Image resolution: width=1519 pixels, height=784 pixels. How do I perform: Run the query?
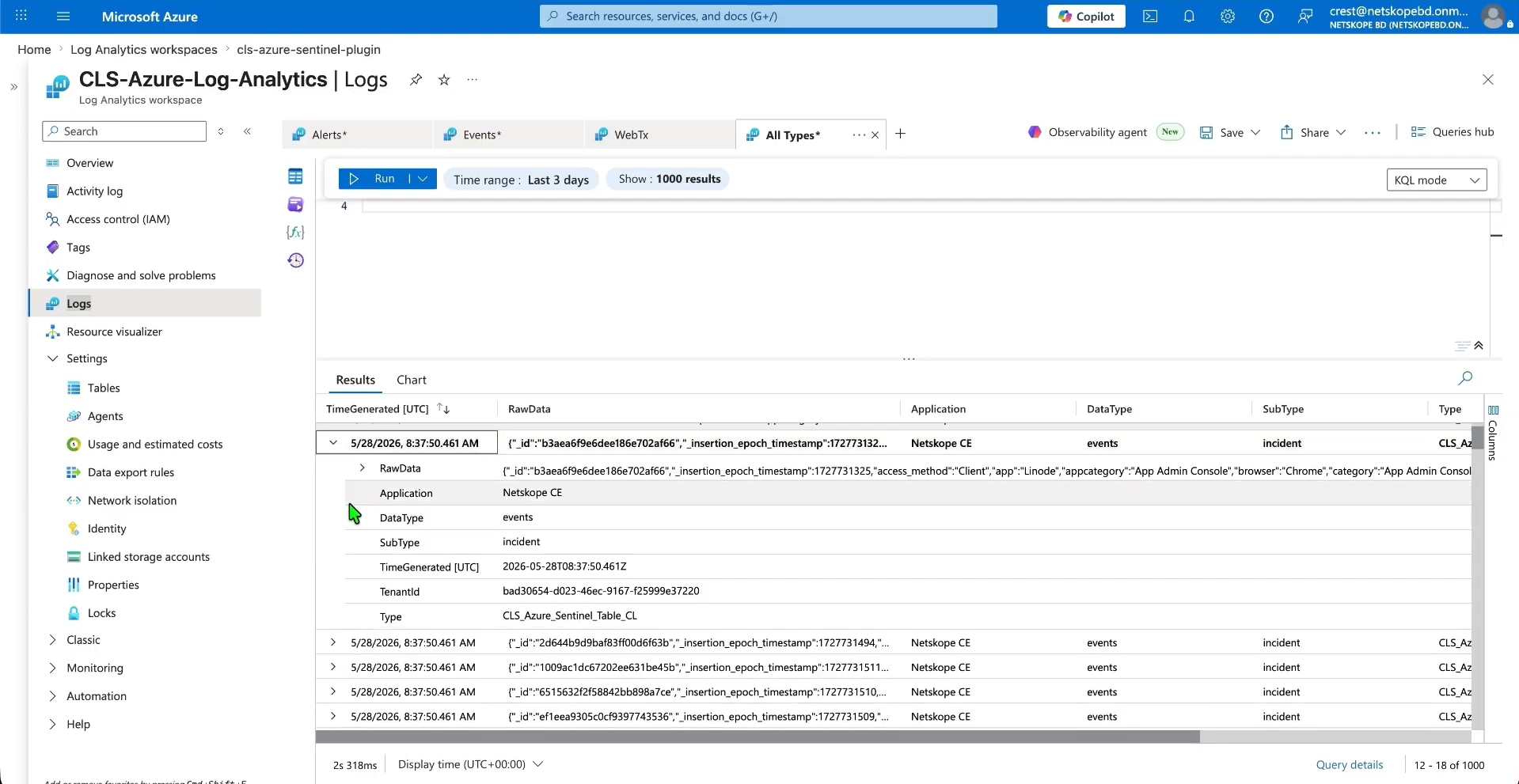[x=373, y=179]
